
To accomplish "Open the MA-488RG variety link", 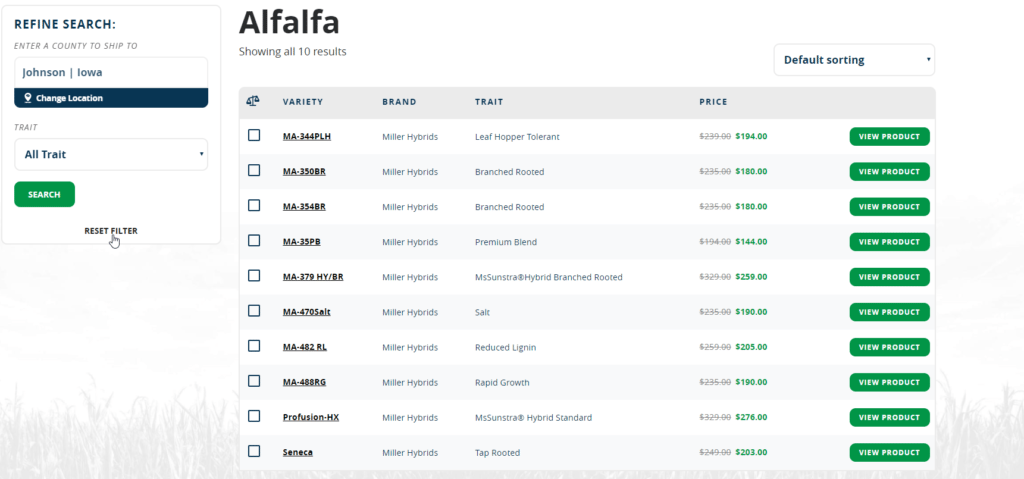I will click(304, 382).
